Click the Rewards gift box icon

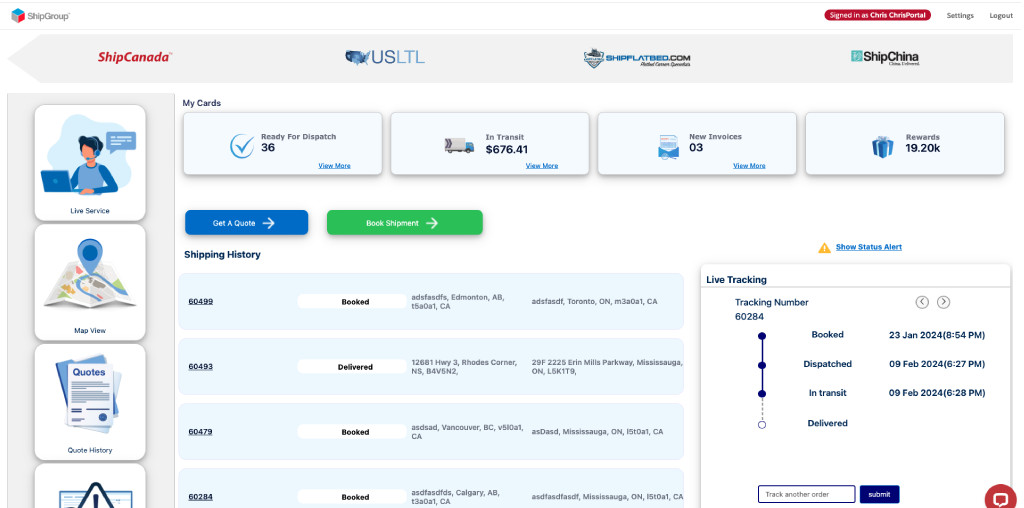tap(882, 146)
